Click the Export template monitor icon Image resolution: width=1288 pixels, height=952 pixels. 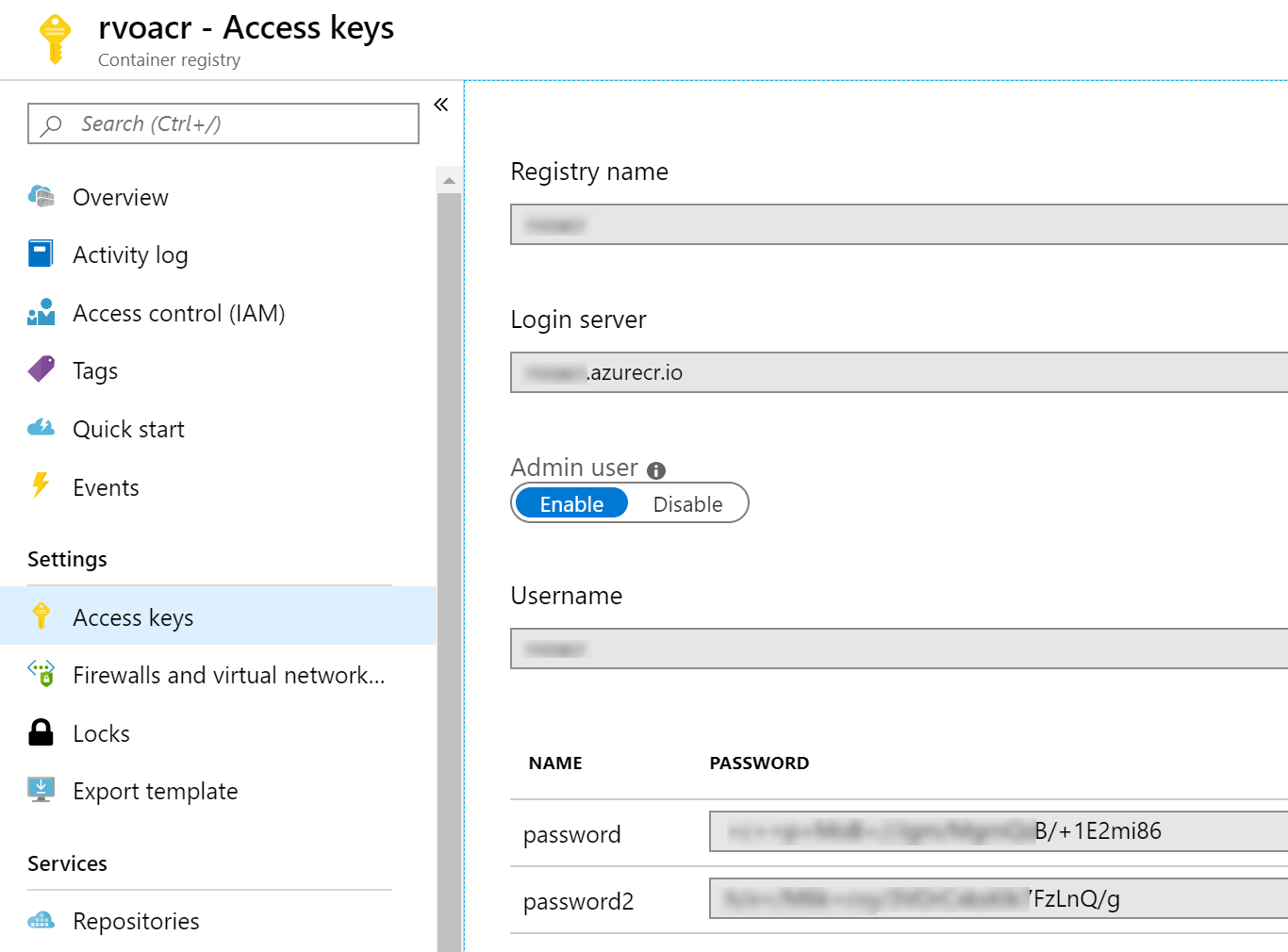(x=41, y=790)
